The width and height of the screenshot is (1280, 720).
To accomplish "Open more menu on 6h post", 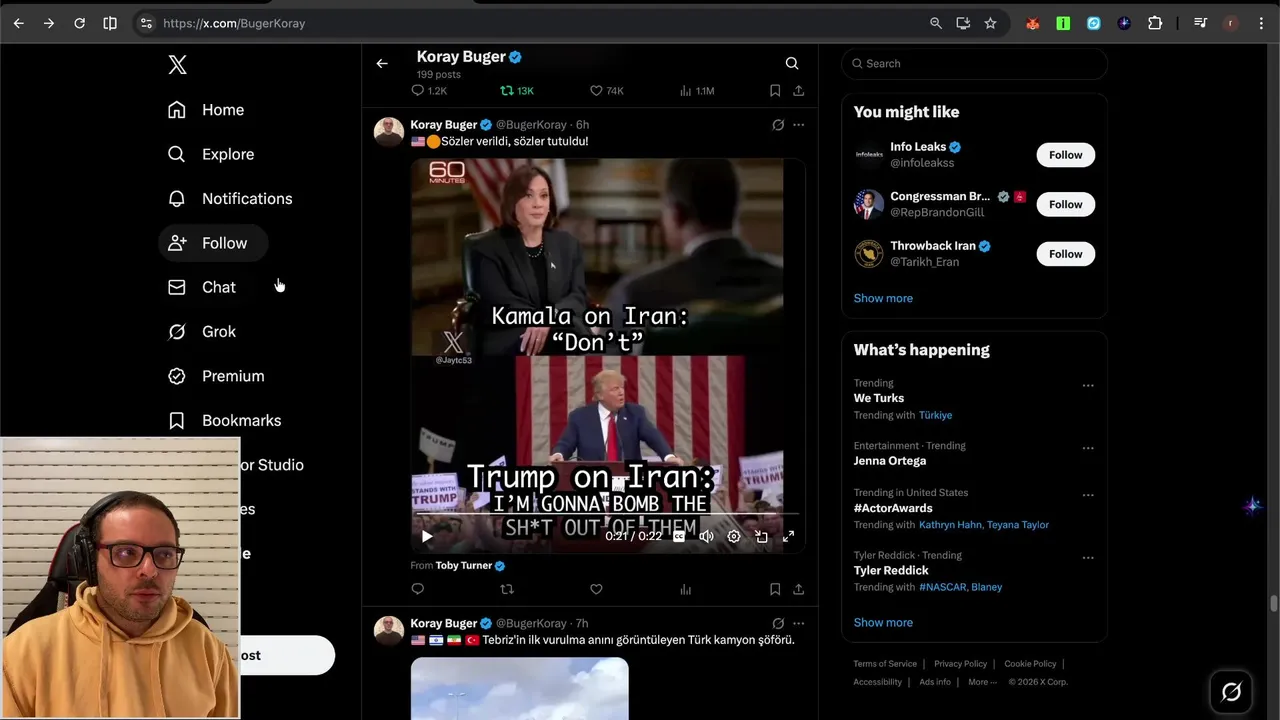I will click(798, 125).
